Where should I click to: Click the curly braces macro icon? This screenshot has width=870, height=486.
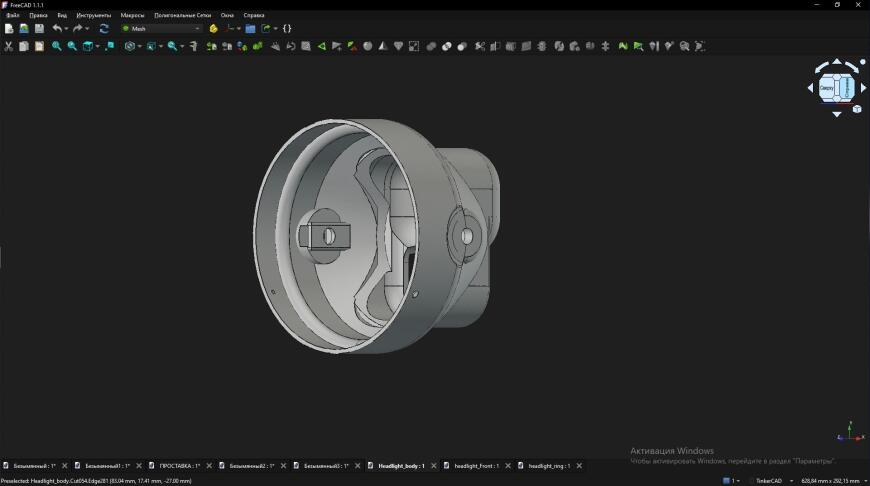pos(287,28)
